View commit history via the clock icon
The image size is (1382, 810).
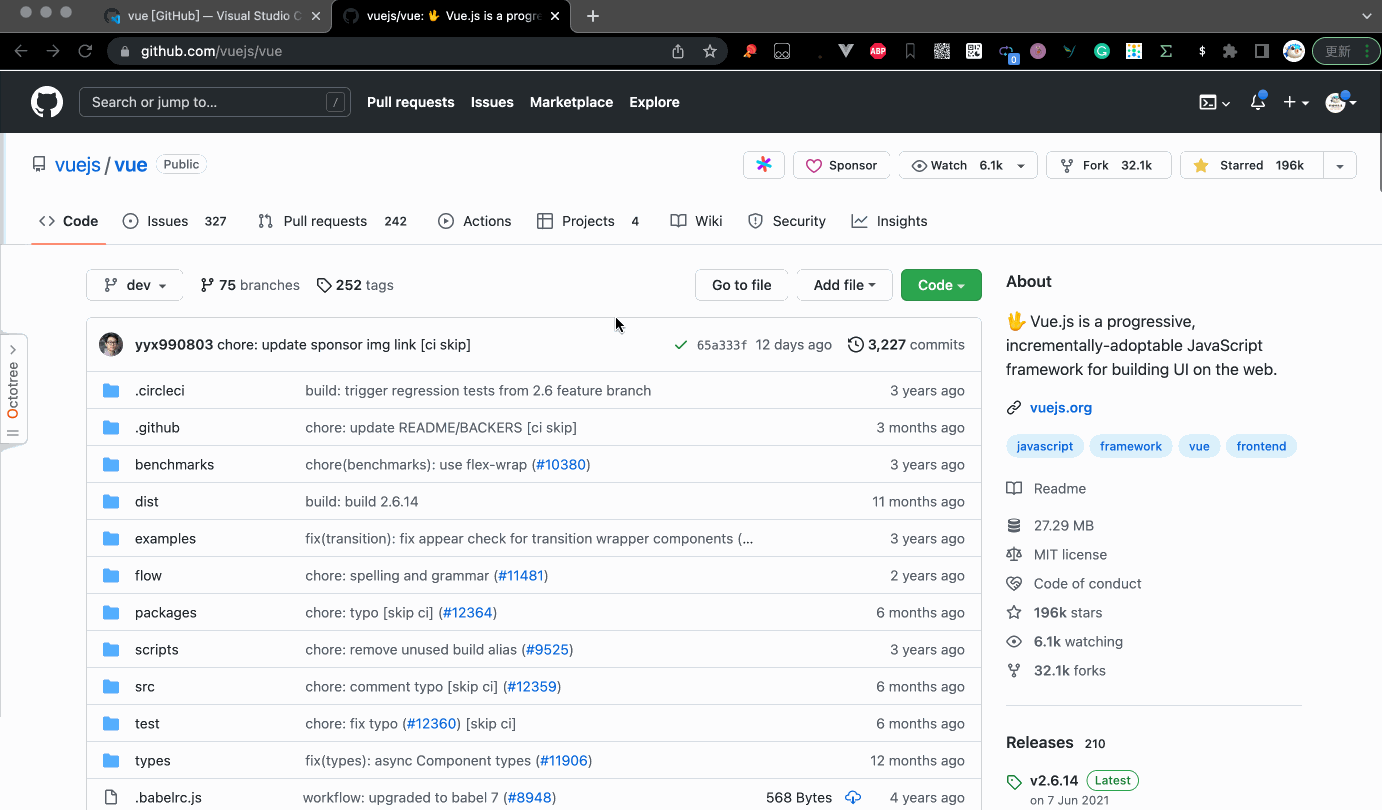coord(856,344)
